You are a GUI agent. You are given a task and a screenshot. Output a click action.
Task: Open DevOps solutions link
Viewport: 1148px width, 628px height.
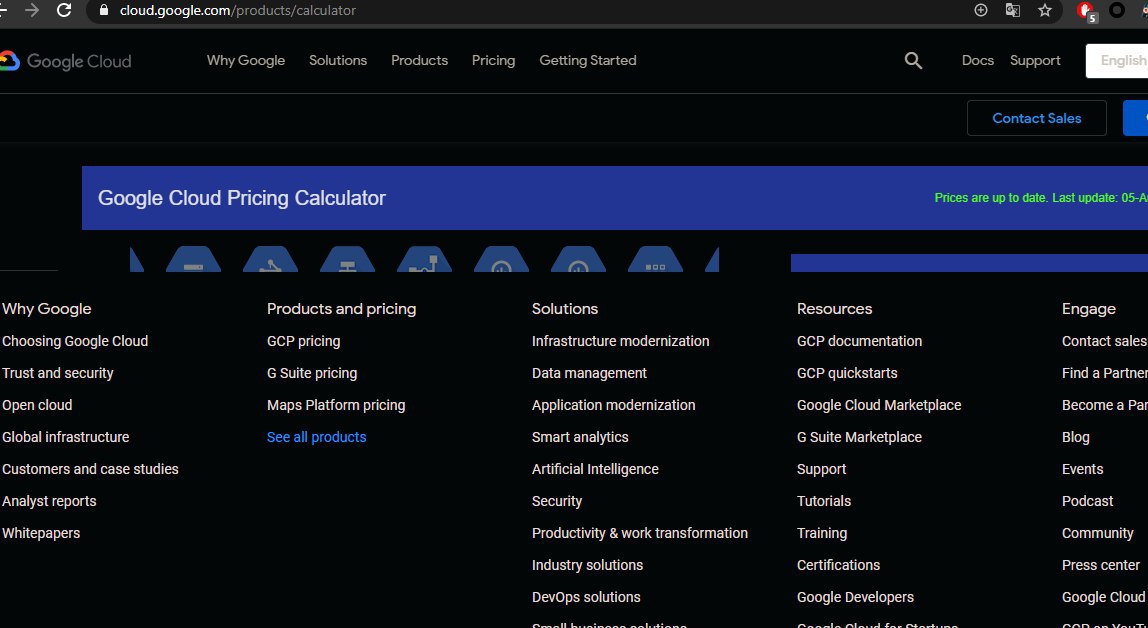point(586,597)
